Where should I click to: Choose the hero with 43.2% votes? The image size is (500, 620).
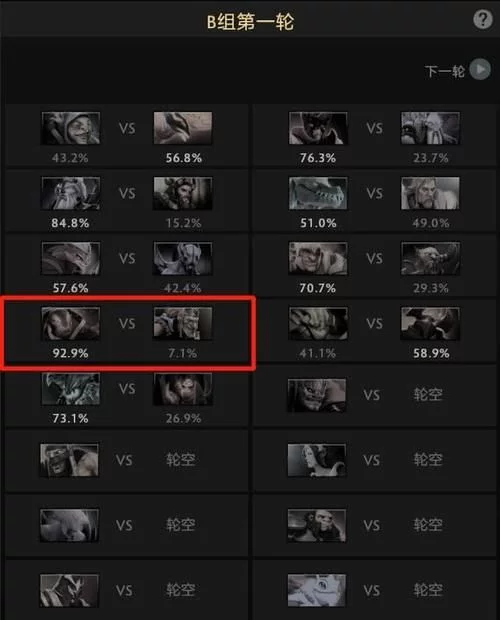coord(71,128)
